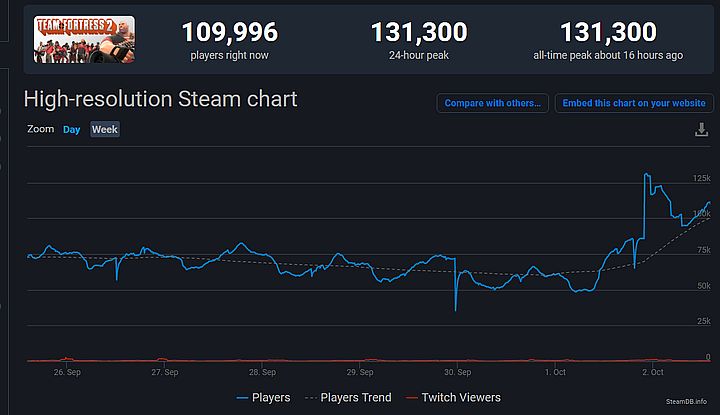Image resolution: width=720 pixels, height=415 pixels.
Task: Click the 125k y-axis label
Action: pos(701,178)
